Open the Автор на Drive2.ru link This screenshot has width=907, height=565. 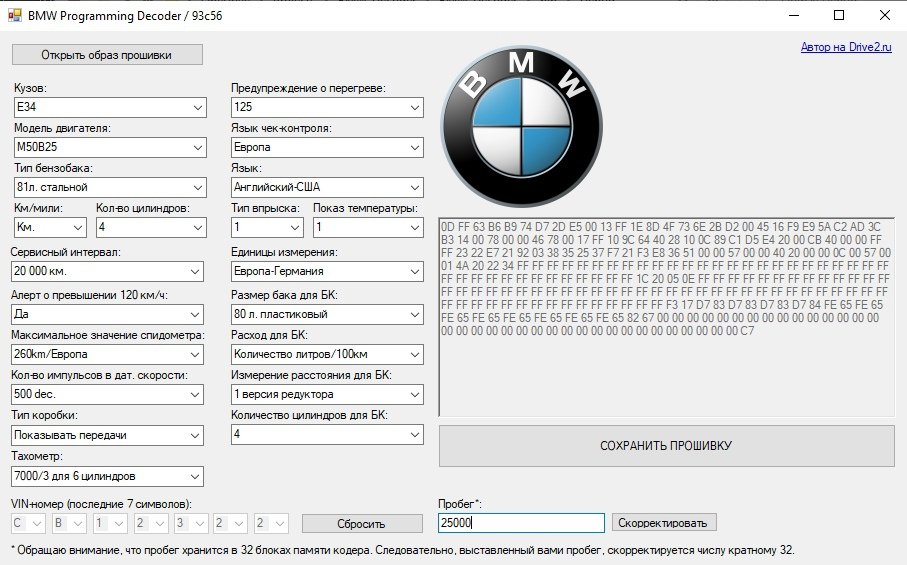click(846, 47)
